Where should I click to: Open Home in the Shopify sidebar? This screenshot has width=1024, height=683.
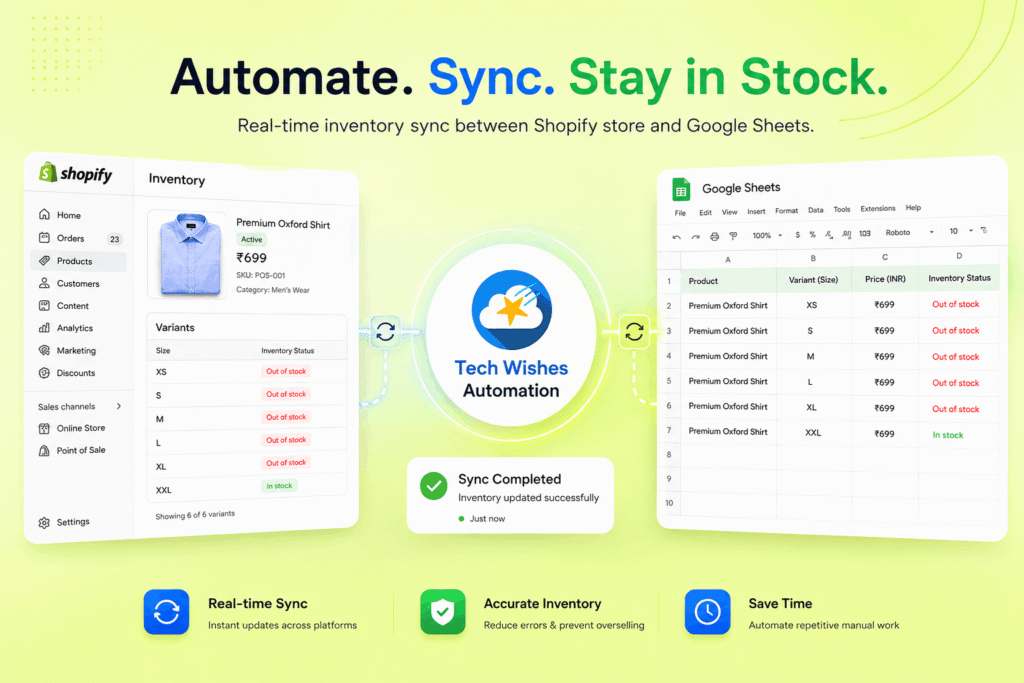(x=59, y=215)
